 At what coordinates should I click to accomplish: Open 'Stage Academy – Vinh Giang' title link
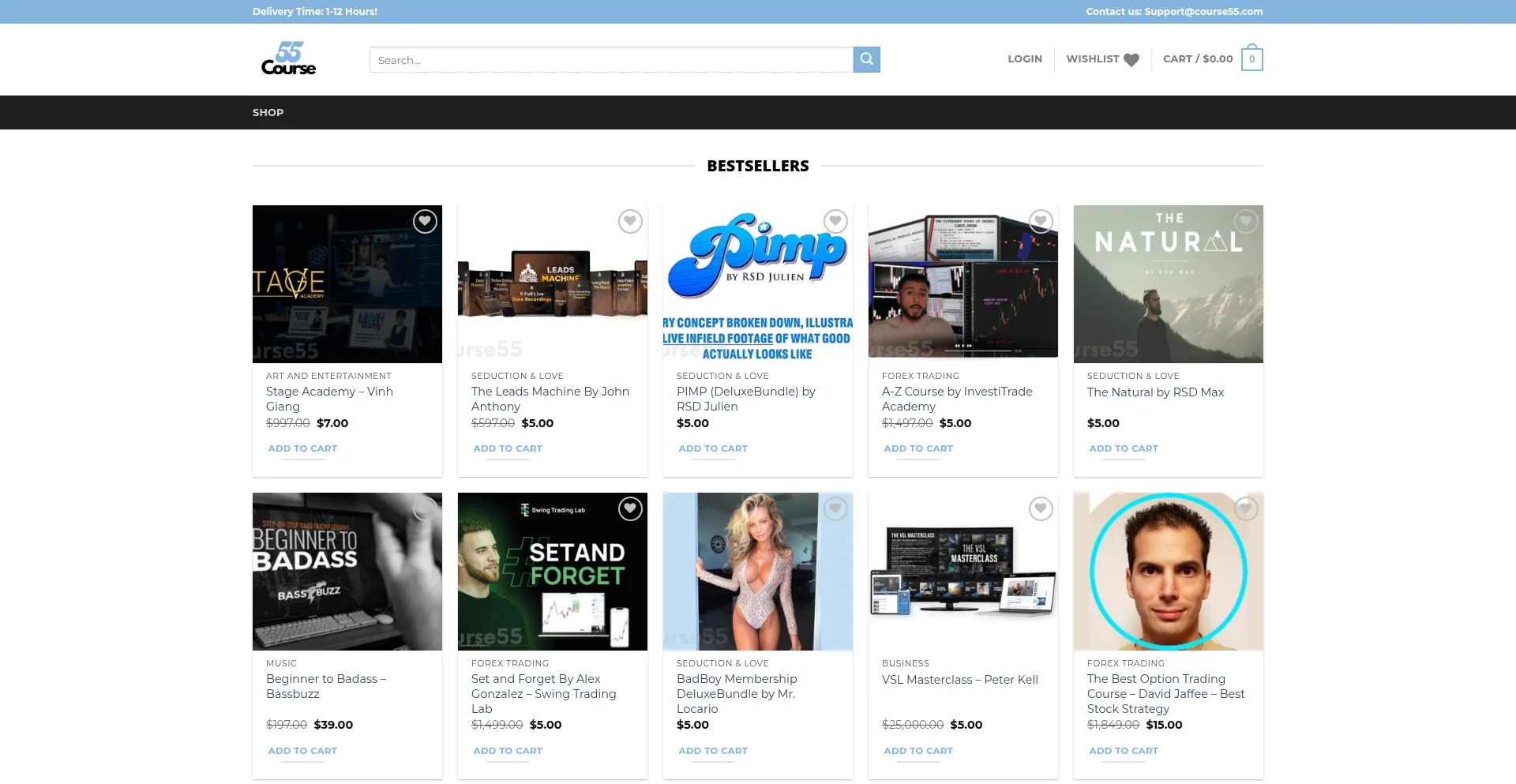(x=329, y=399)
